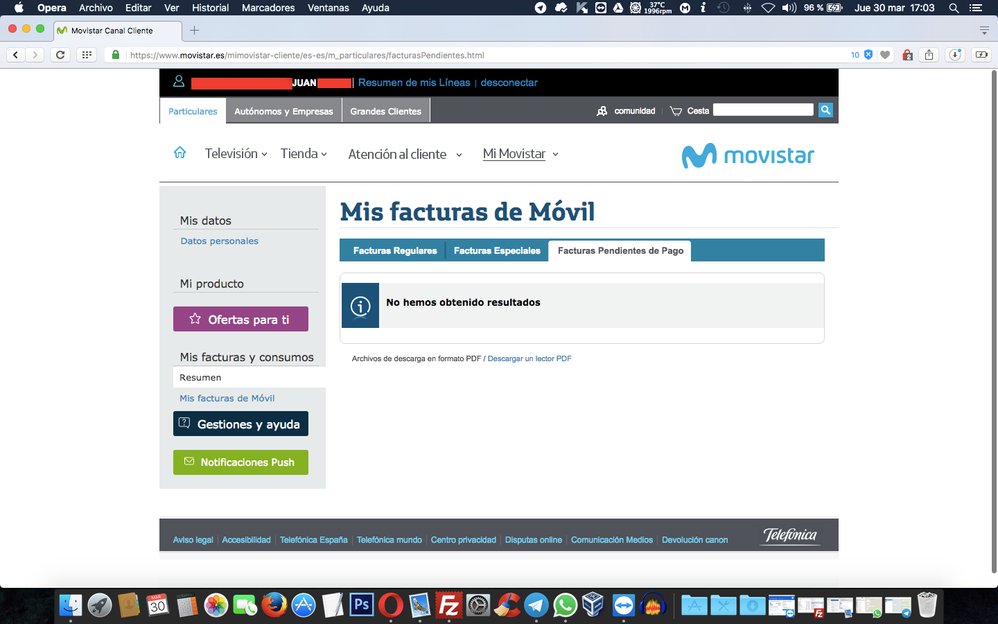Viewport: 998px width, 624px height.
Task: Switch to the Facturas Regulares tab
Action: pyautogui.click(x=395, y=251)
